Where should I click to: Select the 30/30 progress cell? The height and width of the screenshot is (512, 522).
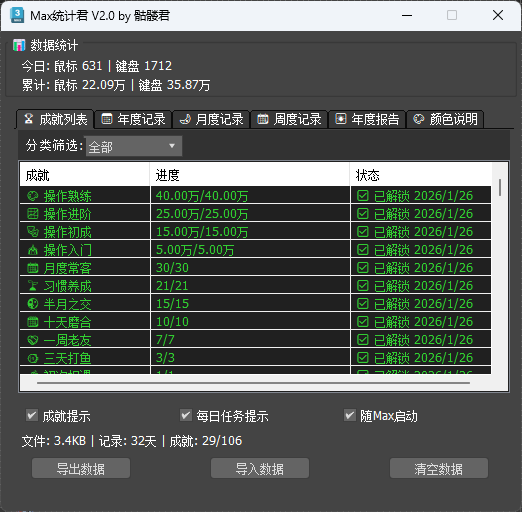coord(250,268)
